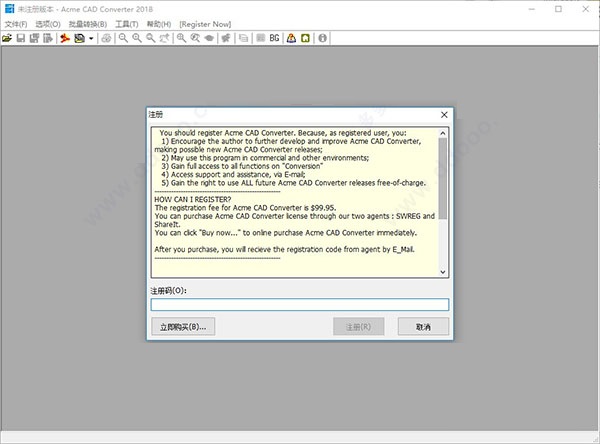Click the zoom extents arrow icon
Viewport: 600px width, 444px height.
(x=165, y=38)
